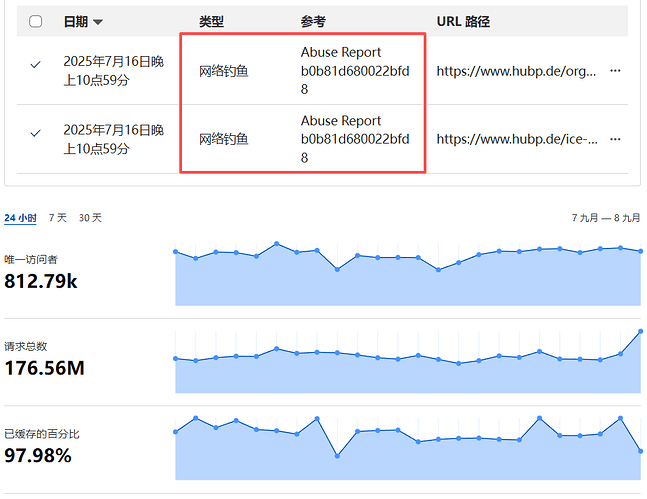Click the 97.98% cached value
This screenshot has width=647, height=499.
[38, 456]
